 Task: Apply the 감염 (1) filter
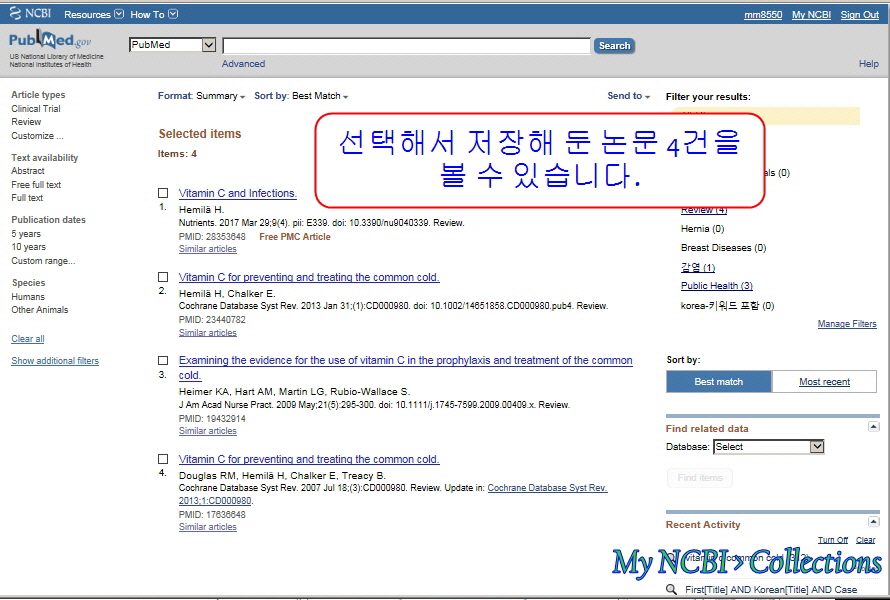698,267
